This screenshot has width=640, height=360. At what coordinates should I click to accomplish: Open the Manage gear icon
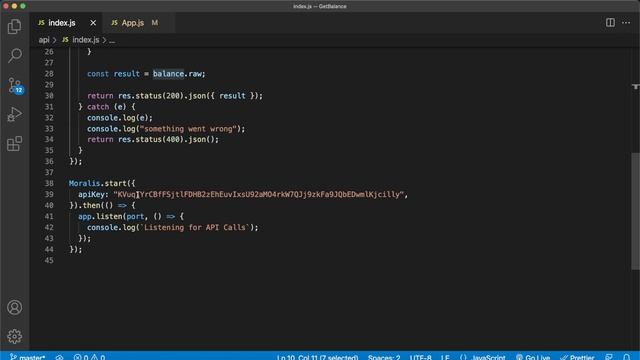(14, 336)
